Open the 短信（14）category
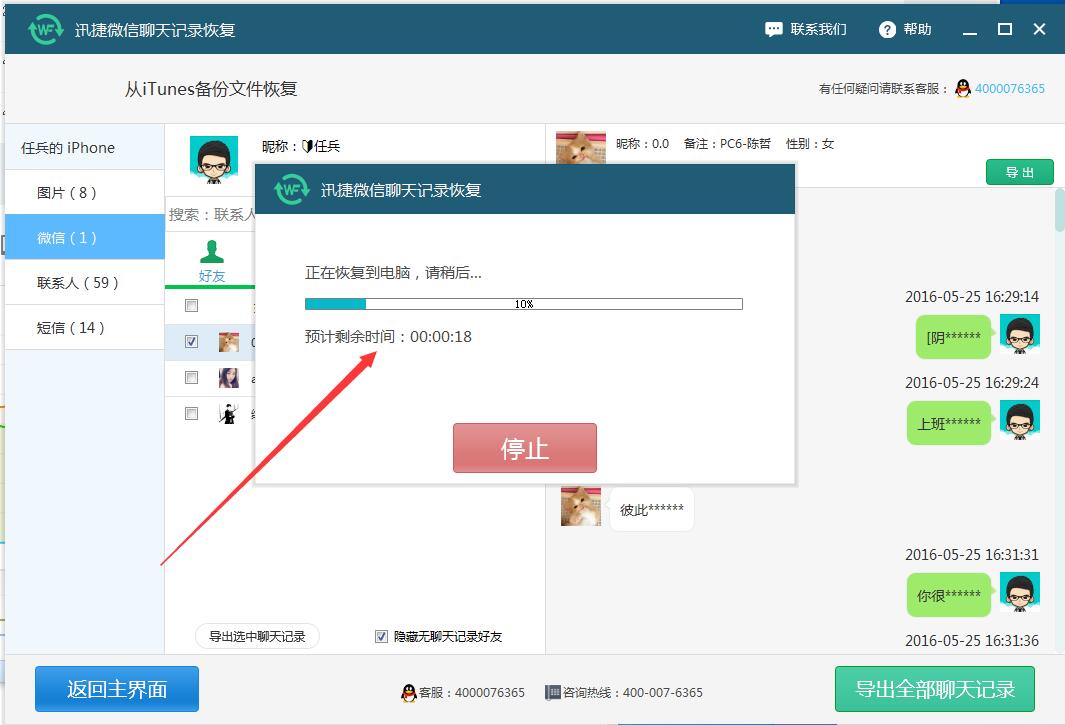1065x725 pixels. point(84,328)
